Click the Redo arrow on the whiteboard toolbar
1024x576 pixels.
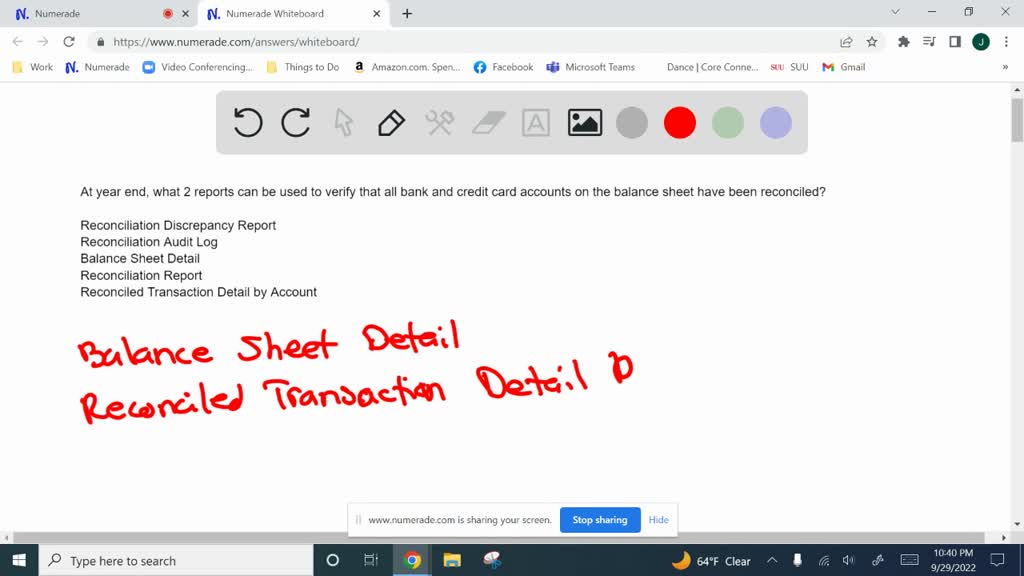click(x=296, y=122)
